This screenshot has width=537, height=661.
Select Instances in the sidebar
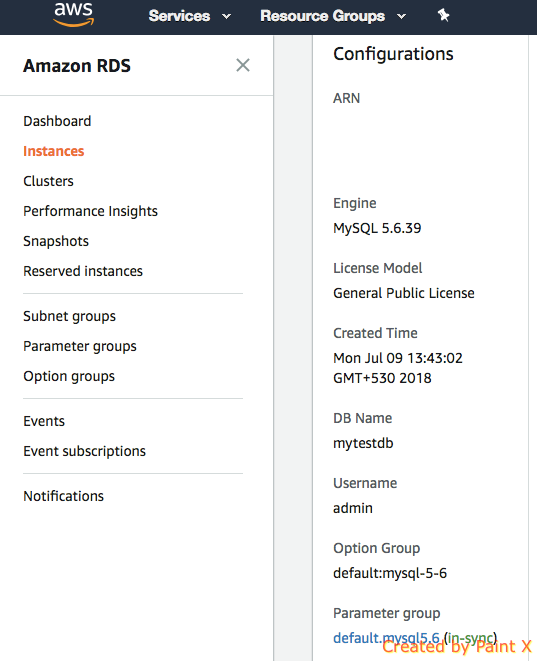click(54, 151)
